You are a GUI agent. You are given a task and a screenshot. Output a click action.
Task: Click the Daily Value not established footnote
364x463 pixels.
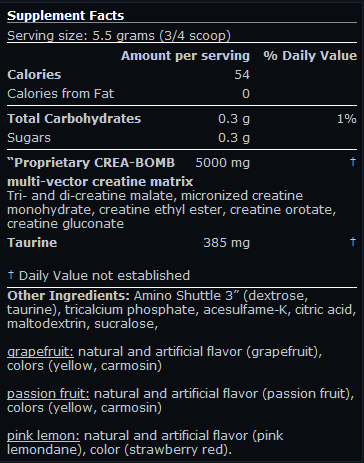[99, 275]
